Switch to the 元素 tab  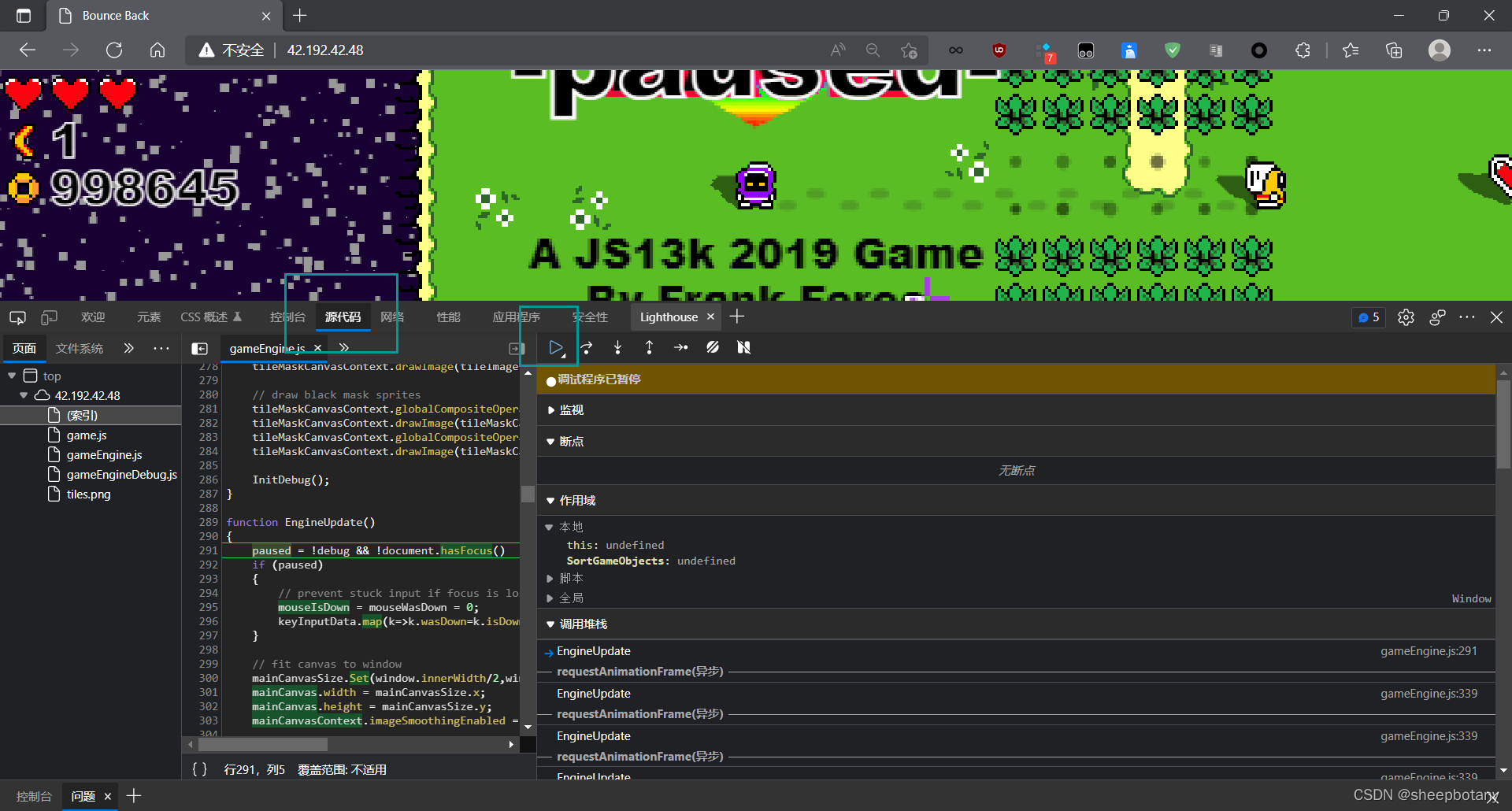click(149, 317)
